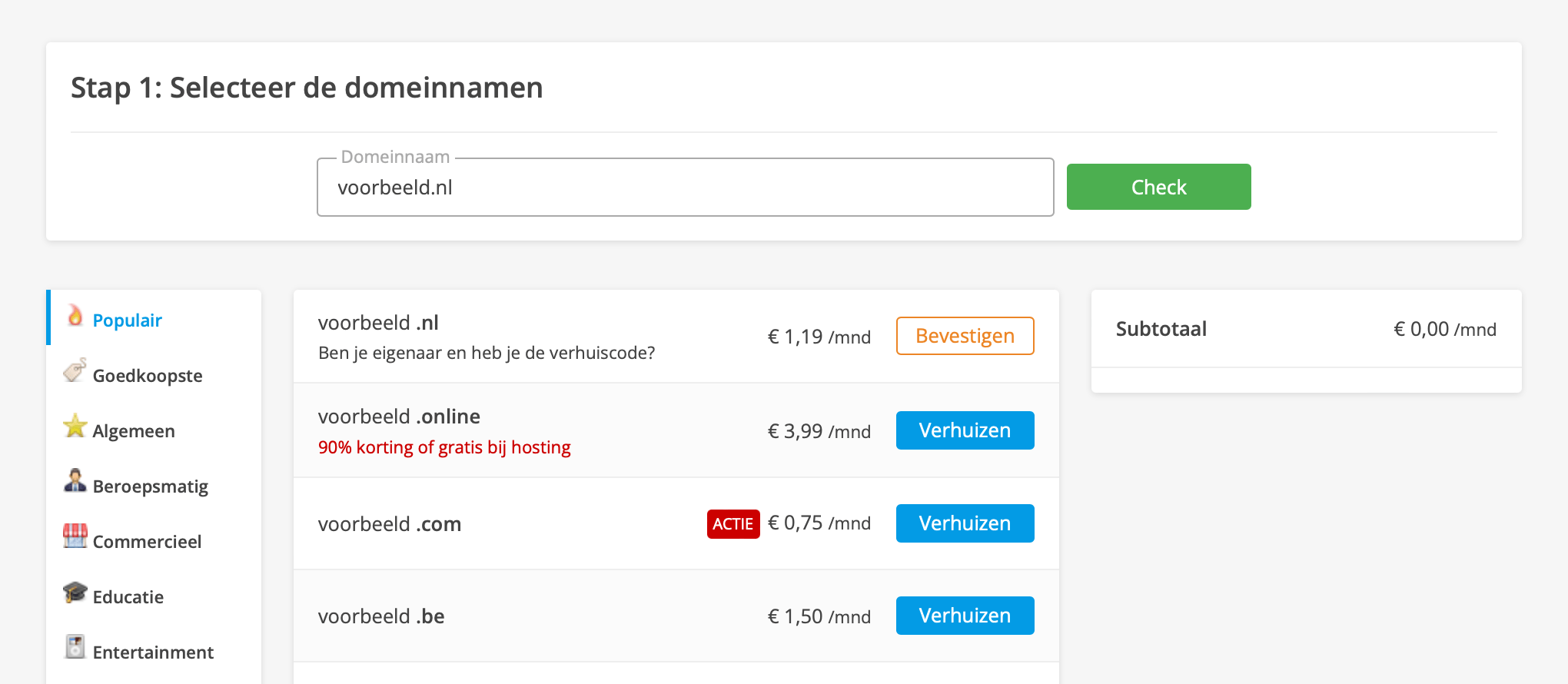Click Verhuizen for voorbeeld.be

tap(965, 616)
